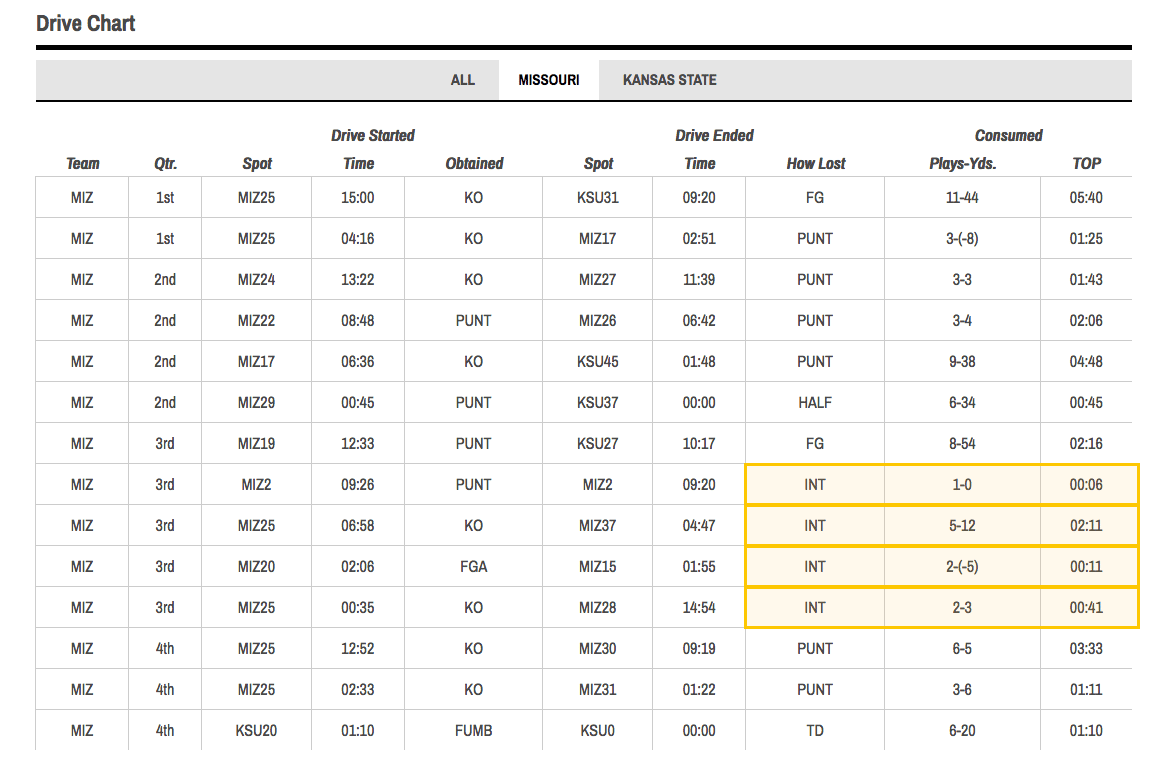Select the start spot 'MIZ24'
The height and width of the screenshot is (770, 1160).
coord(257,280)
